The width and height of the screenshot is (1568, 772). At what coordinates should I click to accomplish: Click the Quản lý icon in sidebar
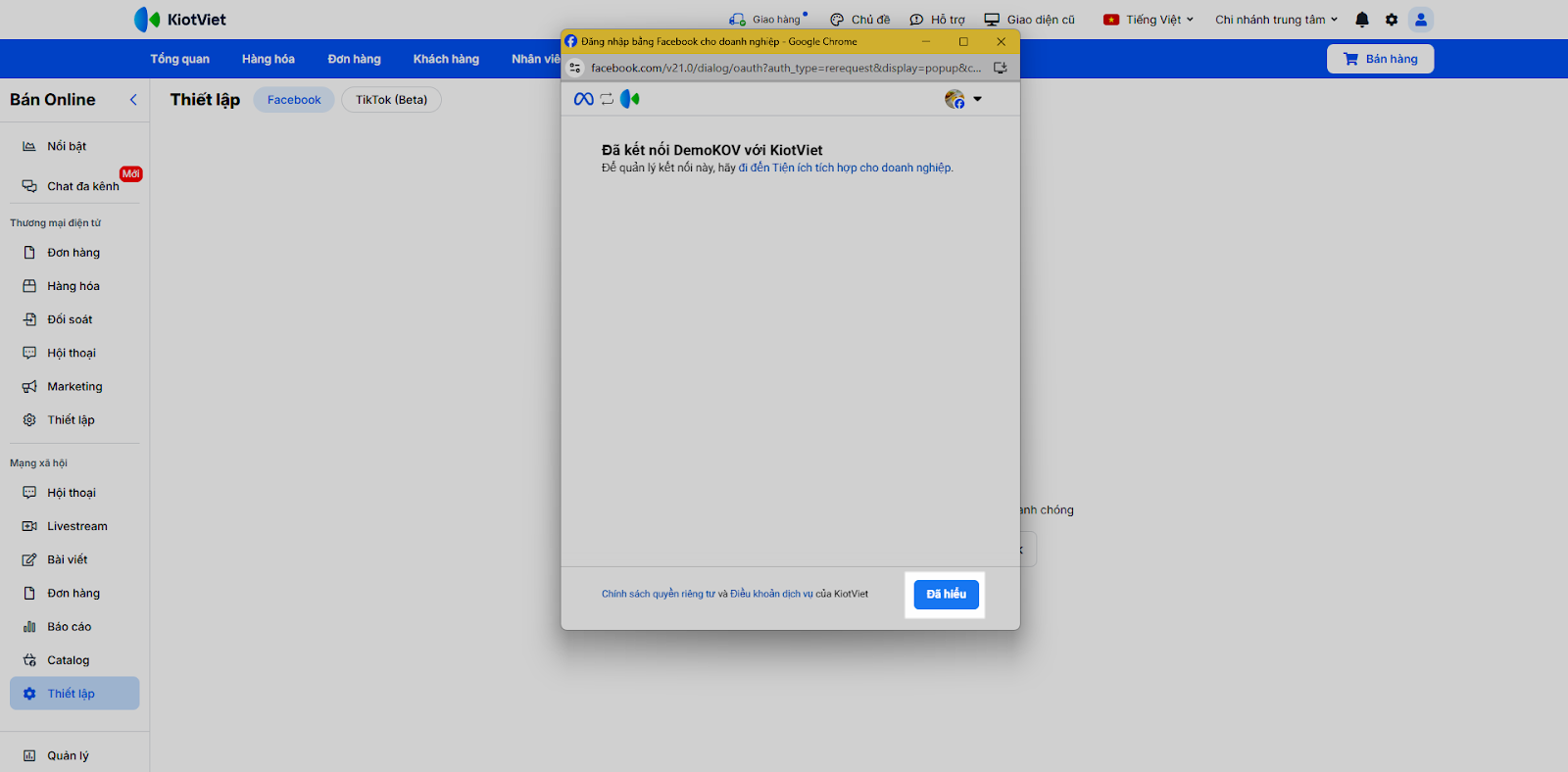29,755
